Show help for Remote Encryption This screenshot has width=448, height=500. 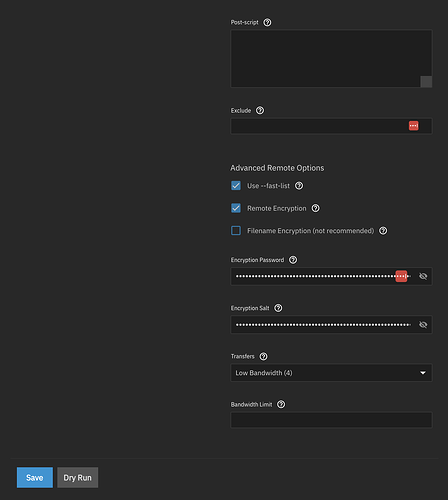[315, 208]
